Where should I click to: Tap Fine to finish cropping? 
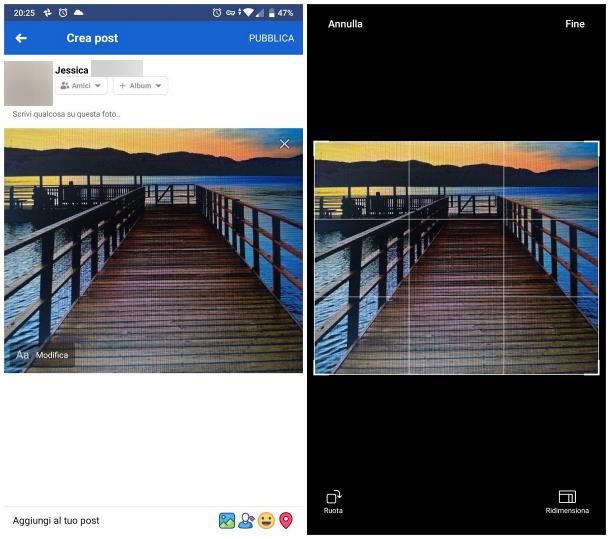(x=575, y=24)
